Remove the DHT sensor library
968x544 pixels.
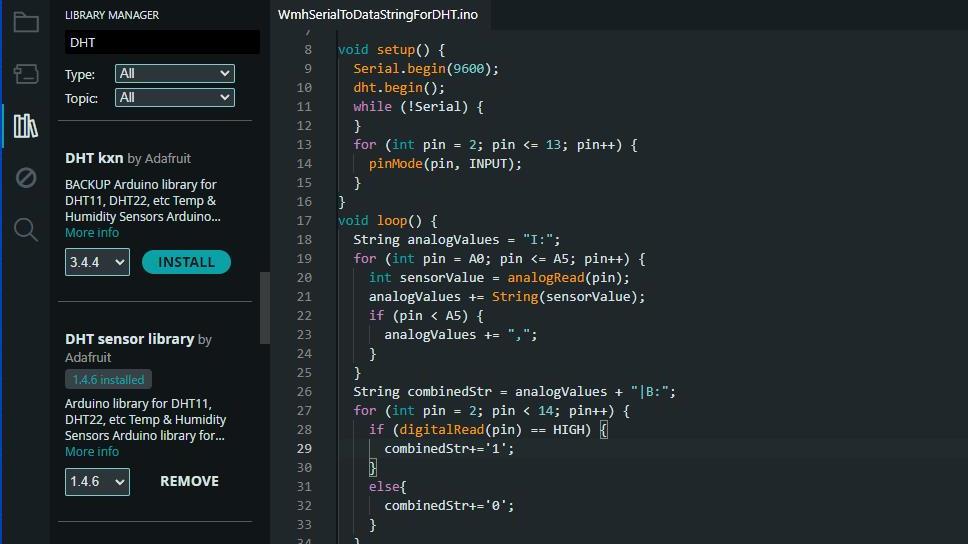coord(190,481)
